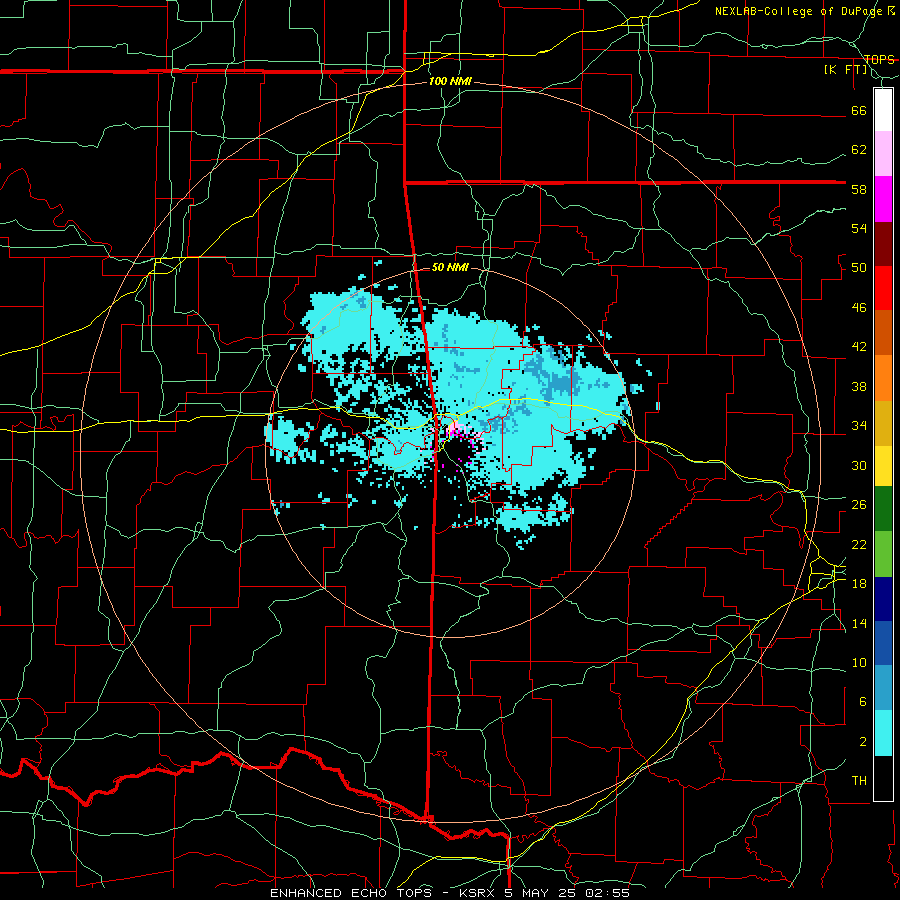Click the black TH legend swatch
Viewport: 900px width, 900px height.
click(883, 778)
